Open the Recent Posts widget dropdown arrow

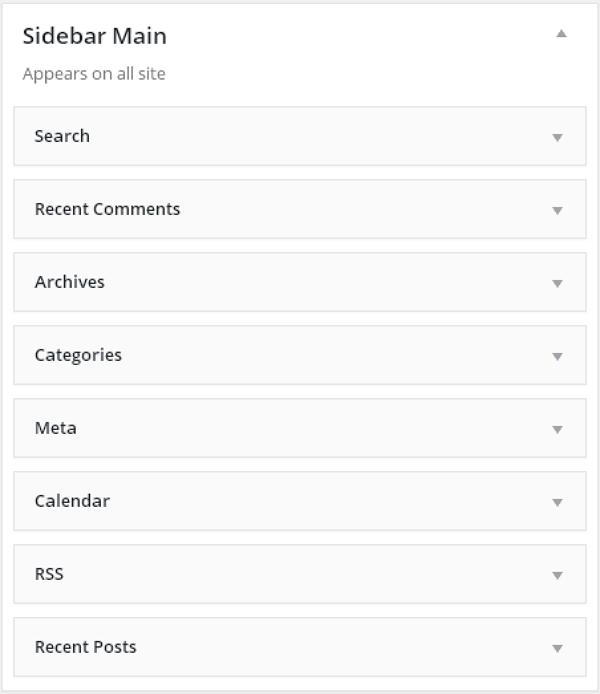point(558,648)
